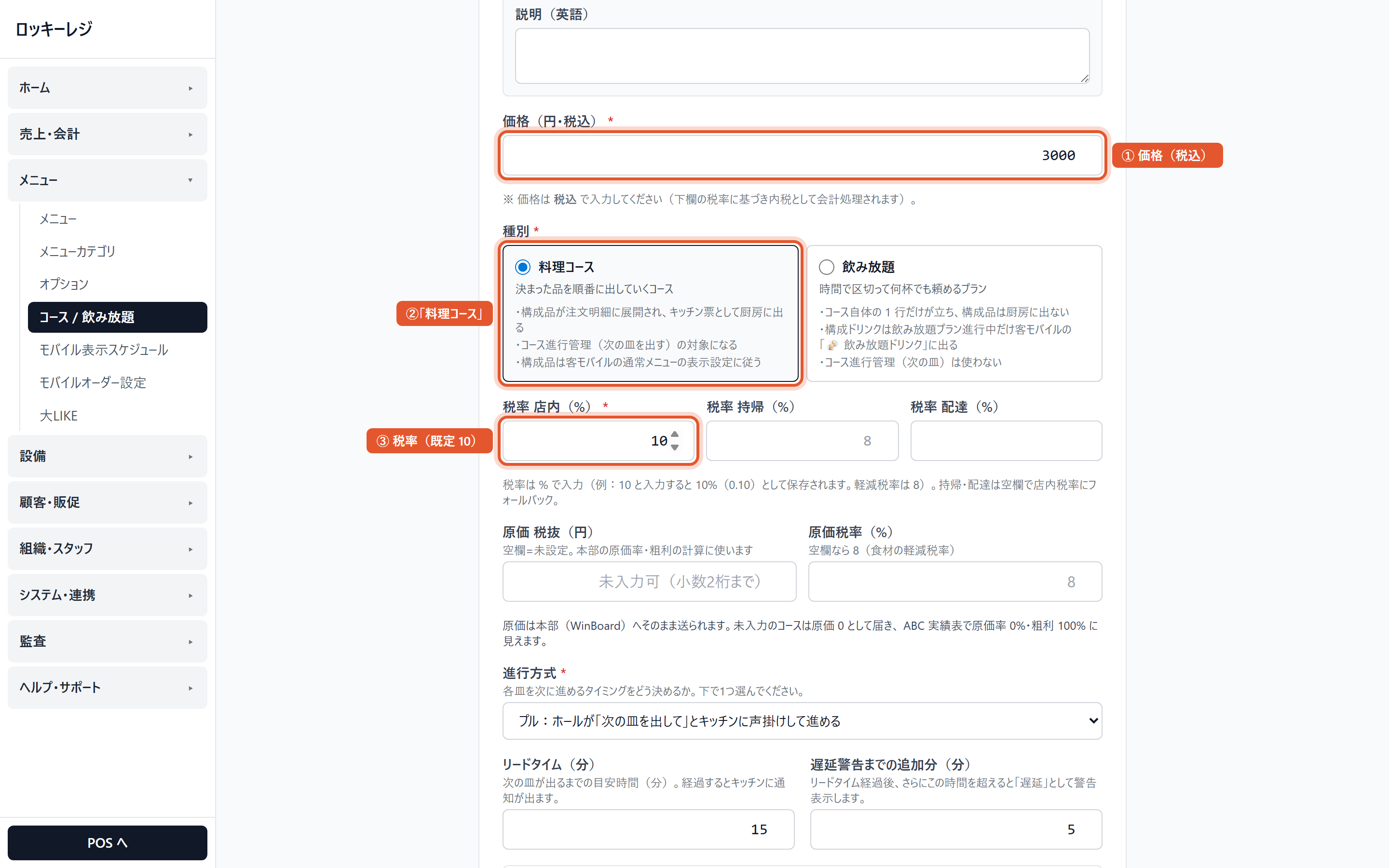Open モバイル表示スケジュール submenu item
The width and height of the screenshot is (1389, 868).
coord(117,350)
